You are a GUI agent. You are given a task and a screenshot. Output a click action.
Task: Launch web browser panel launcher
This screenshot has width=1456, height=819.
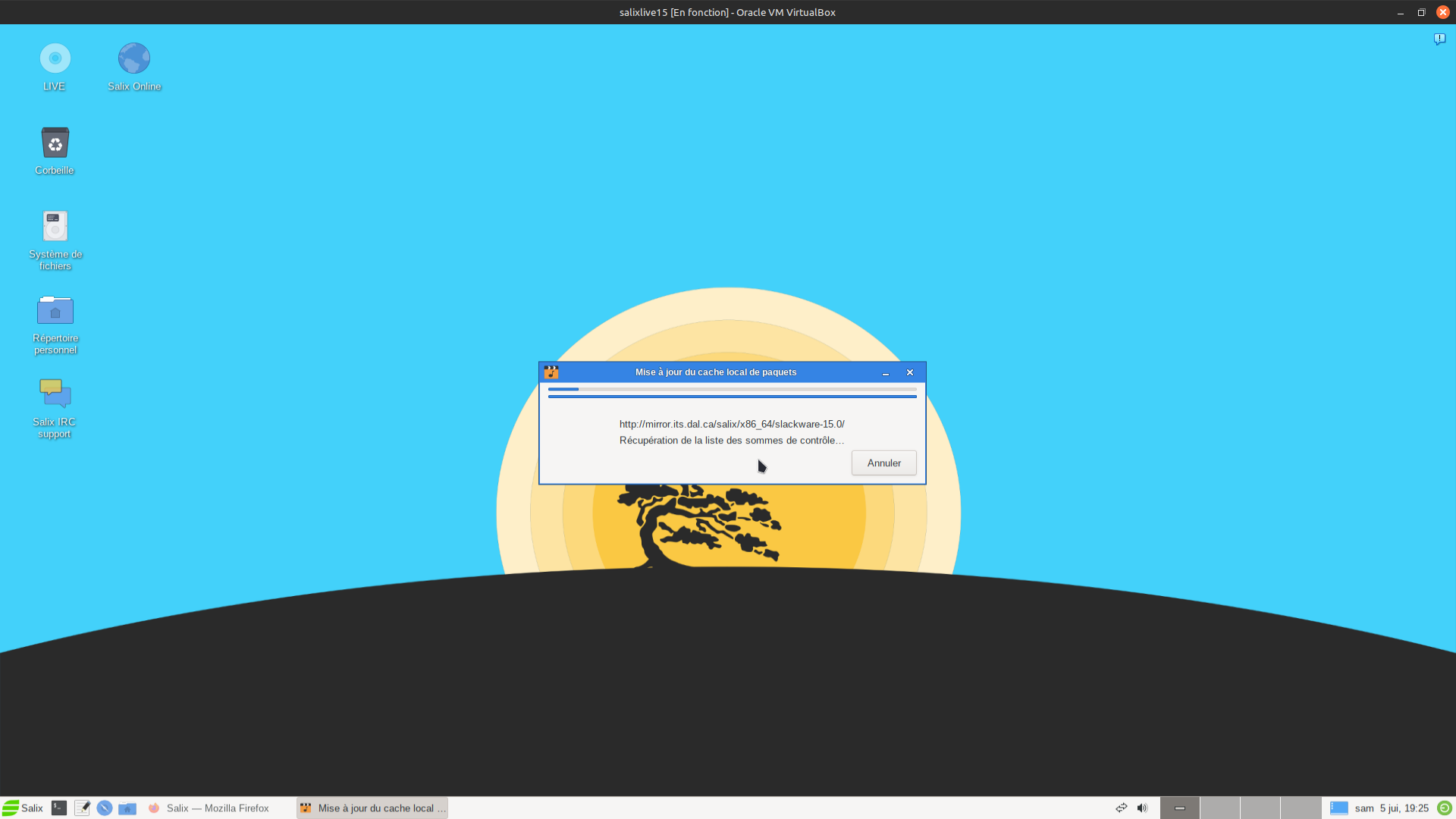pos(105,808)
